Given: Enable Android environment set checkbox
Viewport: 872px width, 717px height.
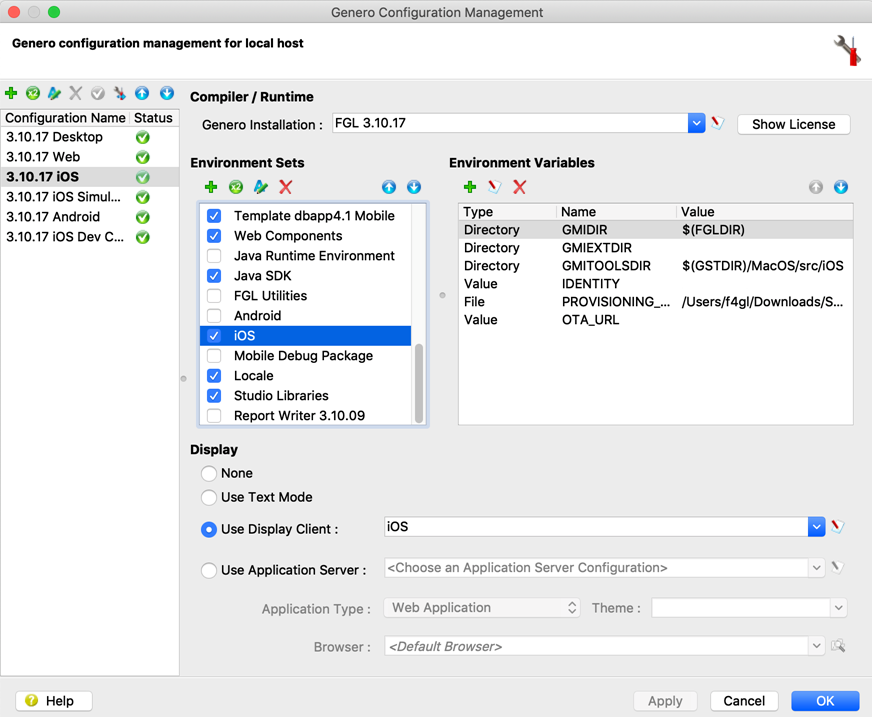Looking at the screenshot, I should (x=214, y=316).
